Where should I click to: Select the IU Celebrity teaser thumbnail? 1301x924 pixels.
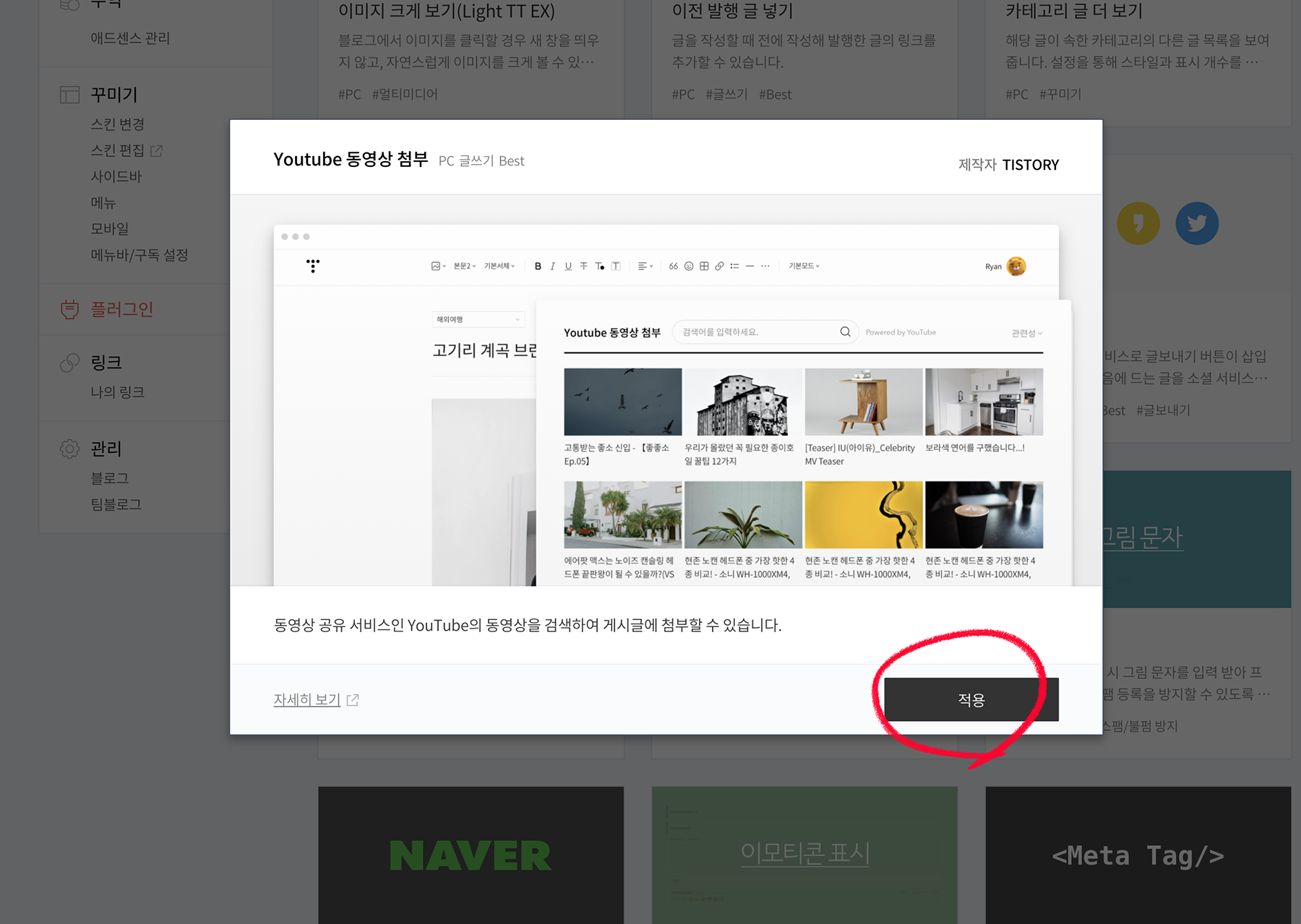coord(864,402)
